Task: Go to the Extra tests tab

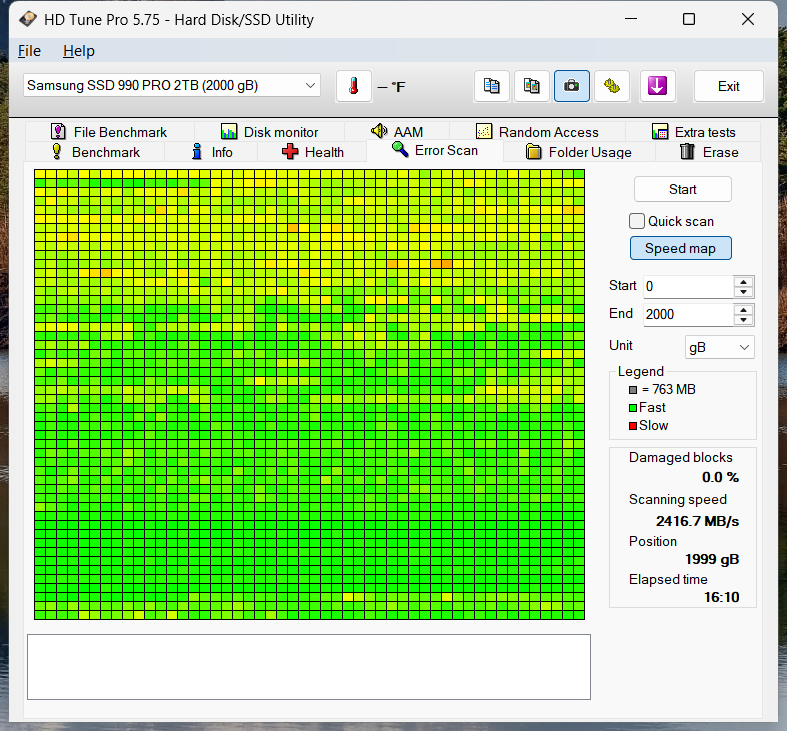Action: [693, 132]
